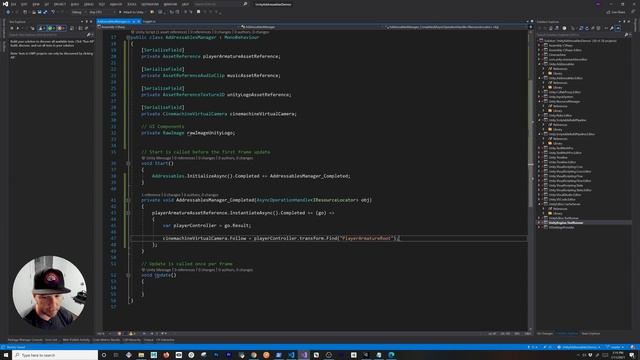
Task: Click the Windows Start button
Action: coord(6,355)
